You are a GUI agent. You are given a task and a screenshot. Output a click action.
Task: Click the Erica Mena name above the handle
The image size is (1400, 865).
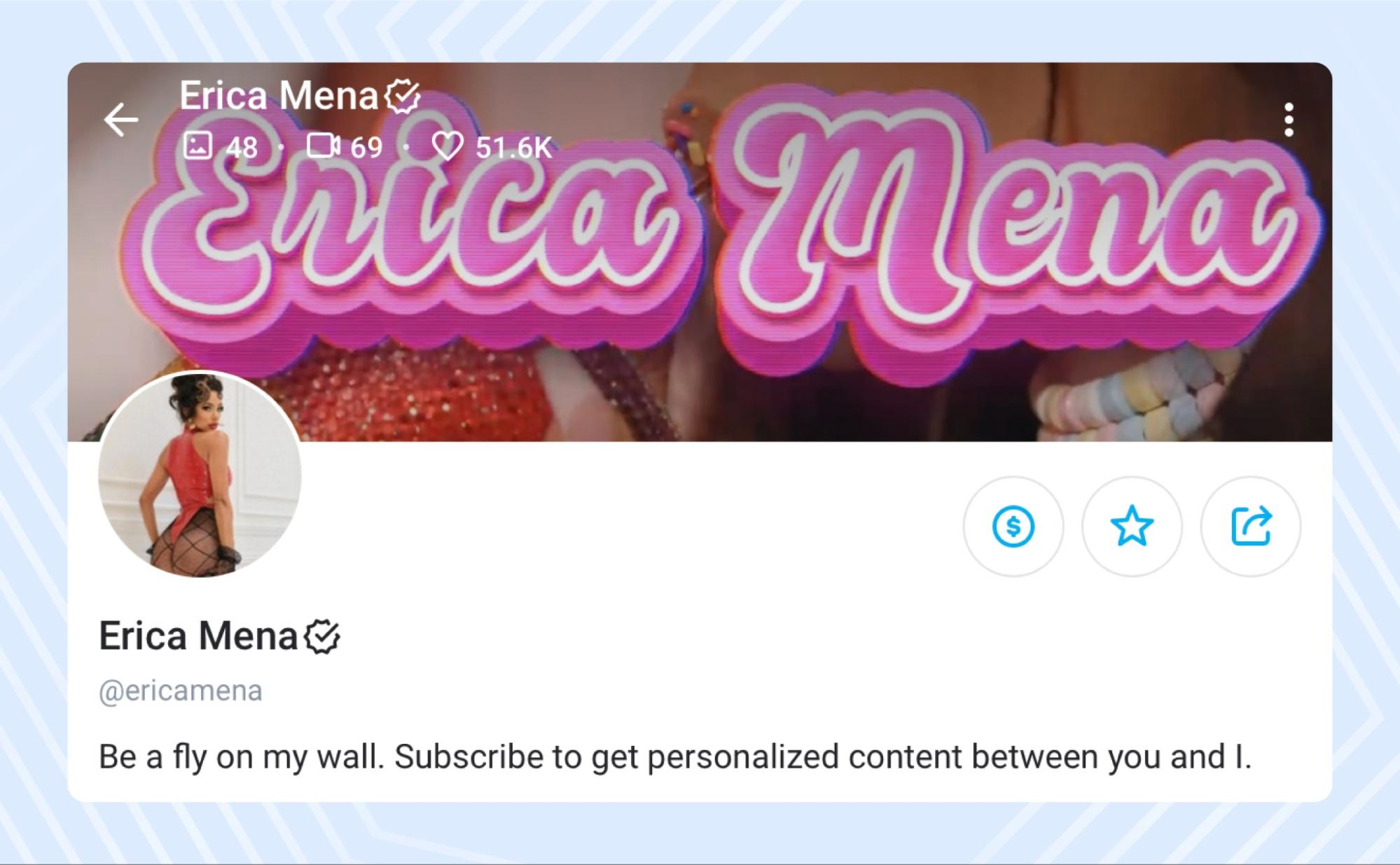198,635
